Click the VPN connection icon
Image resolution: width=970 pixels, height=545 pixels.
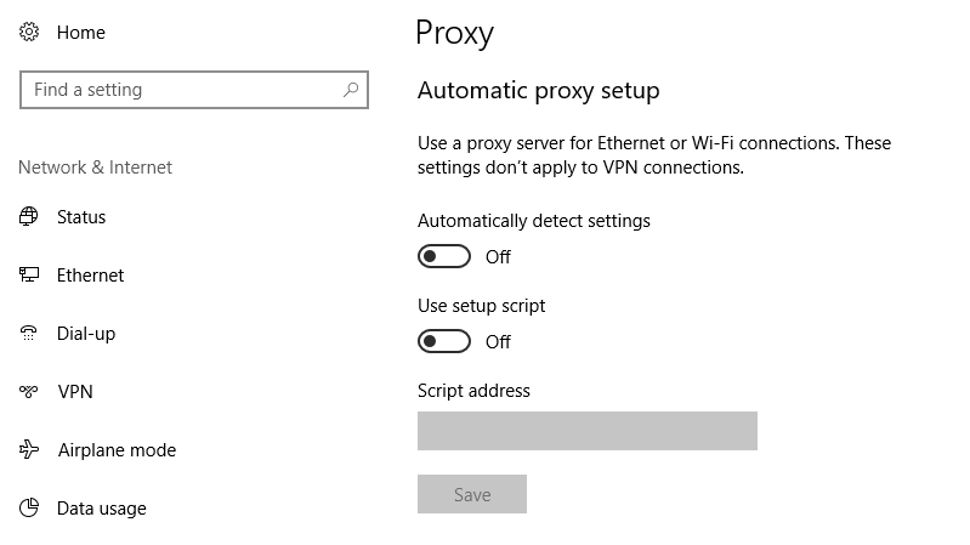[x=29, y=392]
